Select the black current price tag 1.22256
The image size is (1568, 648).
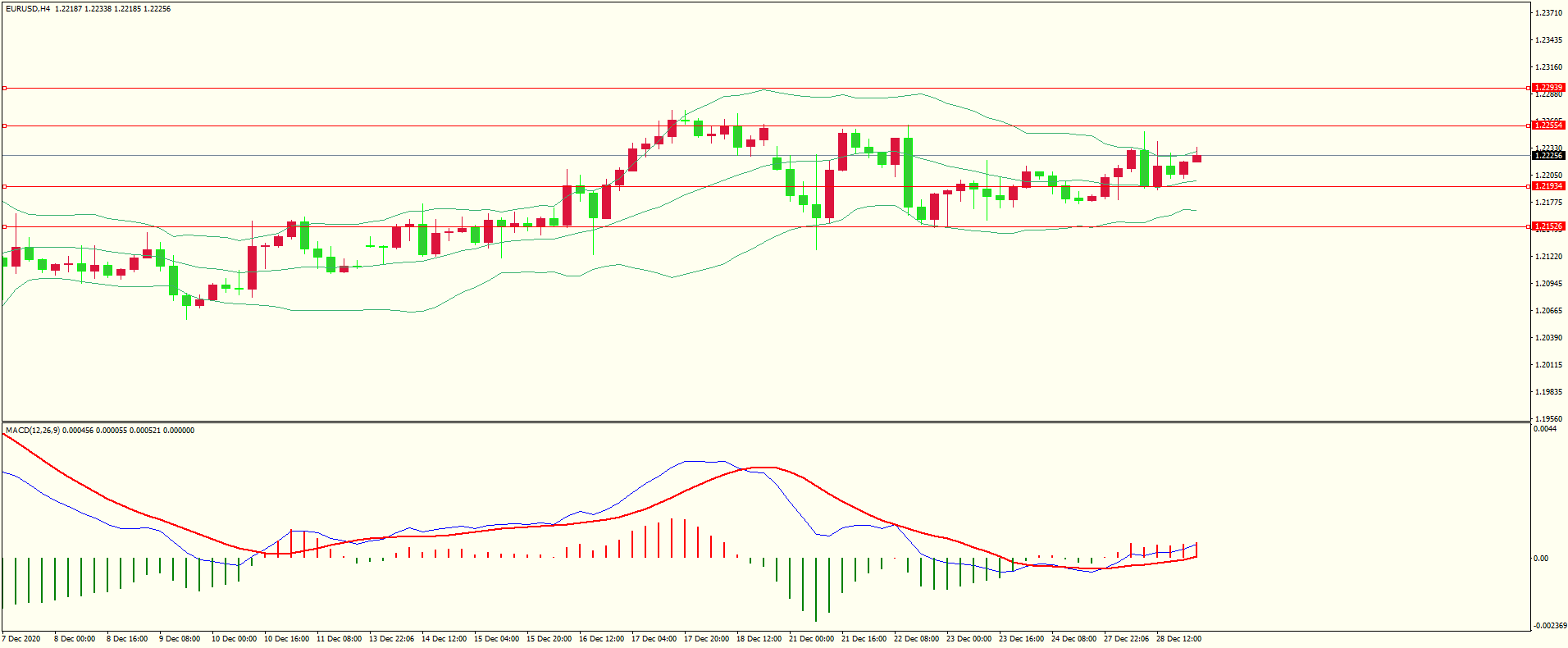(1548, 155)
